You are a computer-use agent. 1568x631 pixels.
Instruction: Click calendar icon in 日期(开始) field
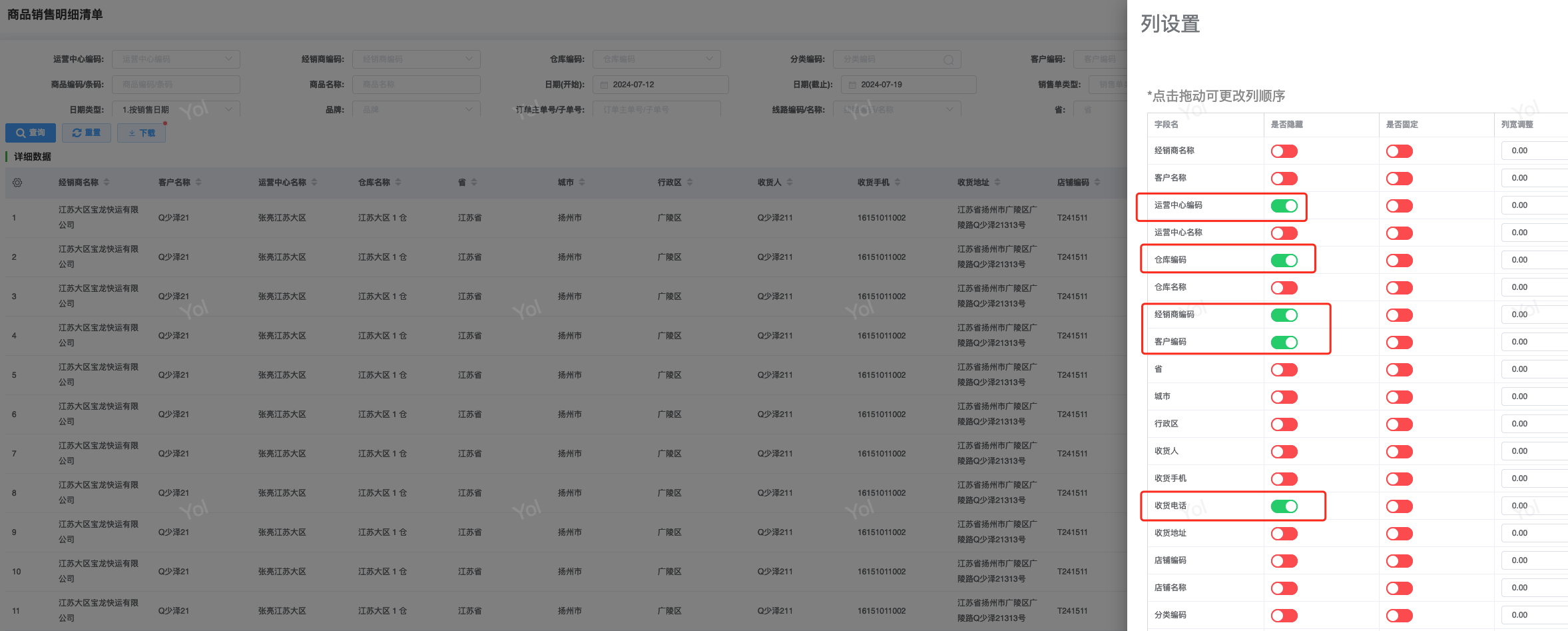coord(605,85)
